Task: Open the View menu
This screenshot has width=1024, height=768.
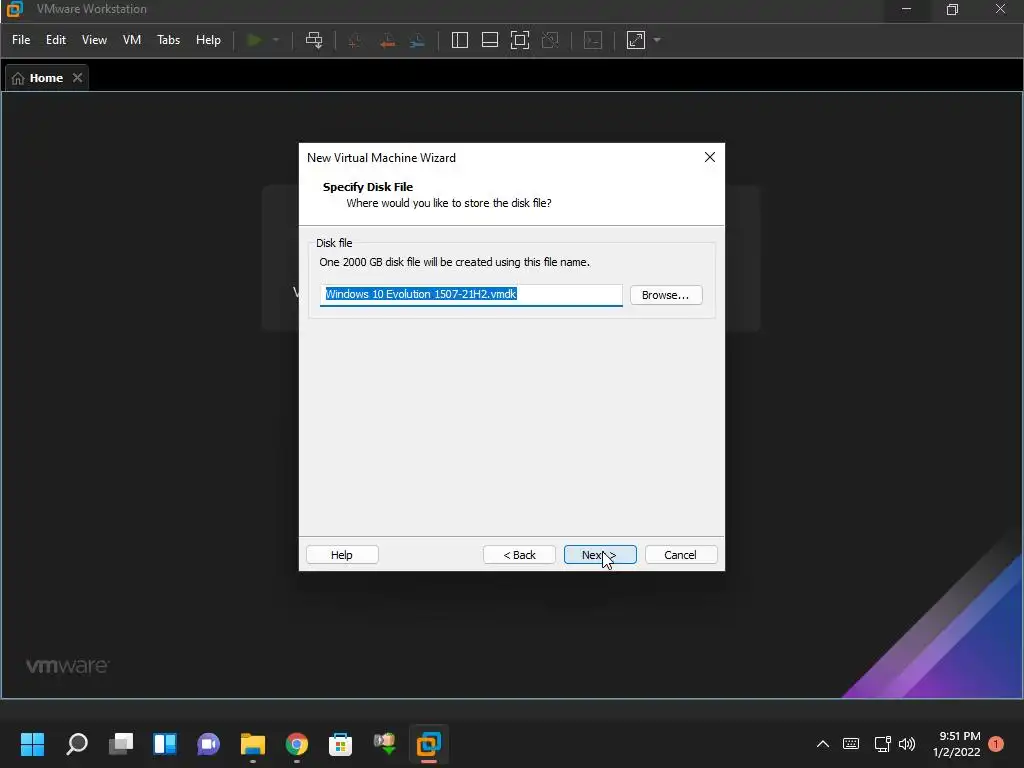Action: (x=94, y=40)
